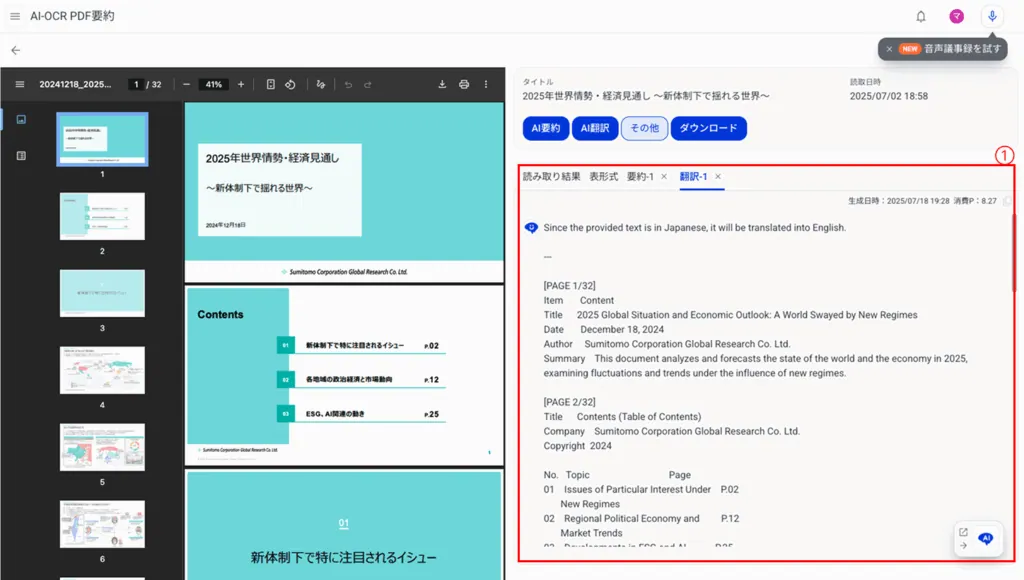
Task: Close the 要約-1 tab
Action: [x=664, y=176]
